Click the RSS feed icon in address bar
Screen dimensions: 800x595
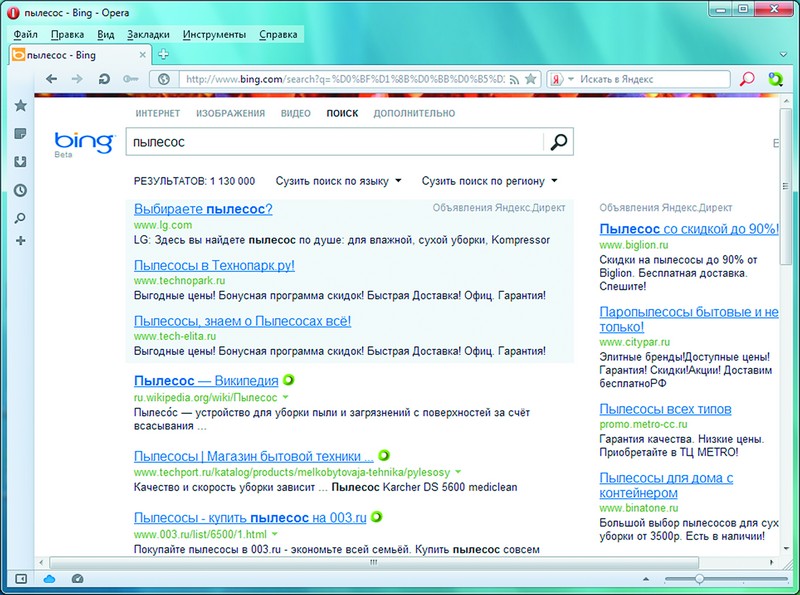point(515,79)
